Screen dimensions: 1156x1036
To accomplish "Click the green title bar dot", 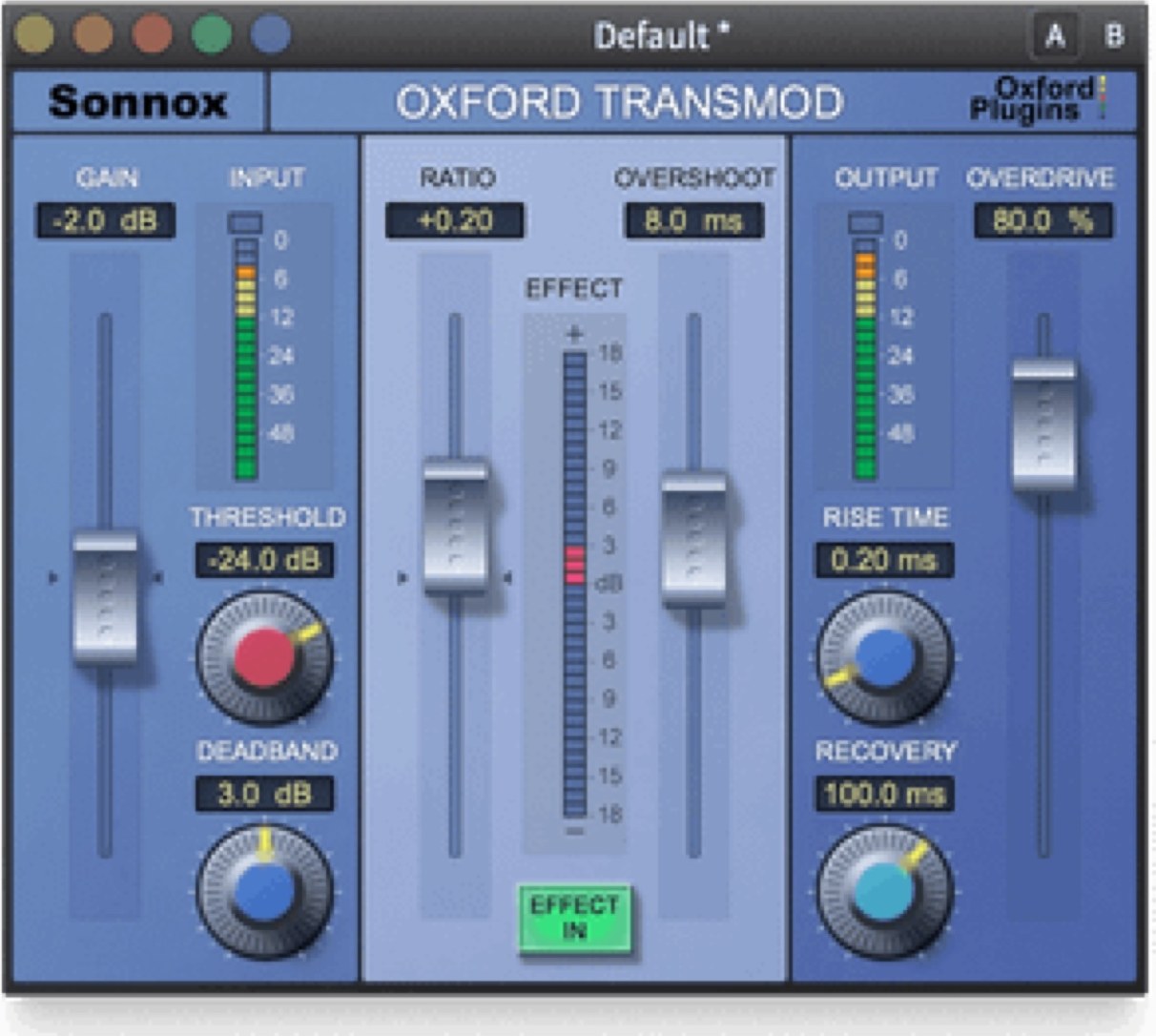I will [212, 34].
